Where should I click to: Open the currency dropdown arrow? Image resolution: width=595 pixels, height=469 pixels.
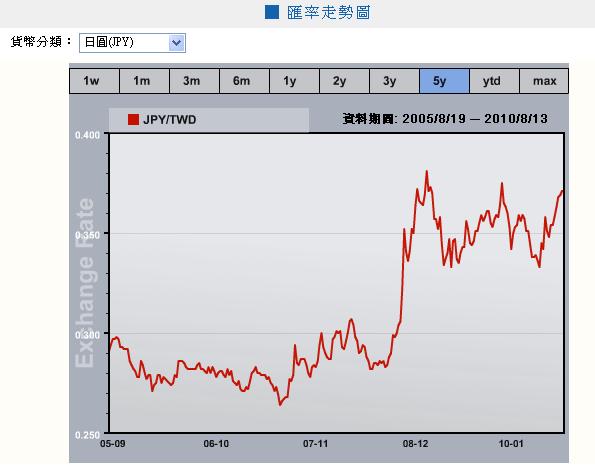[176, 43]
